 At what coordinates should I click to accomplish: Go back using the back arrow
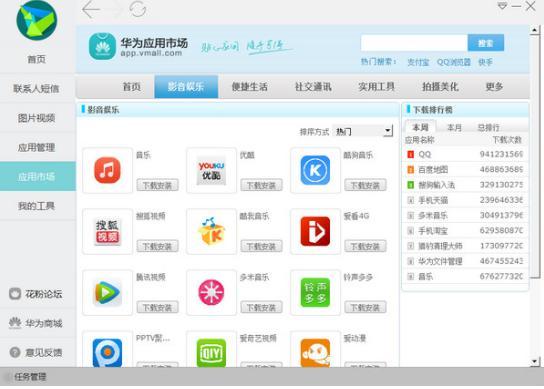coord(91,9)
